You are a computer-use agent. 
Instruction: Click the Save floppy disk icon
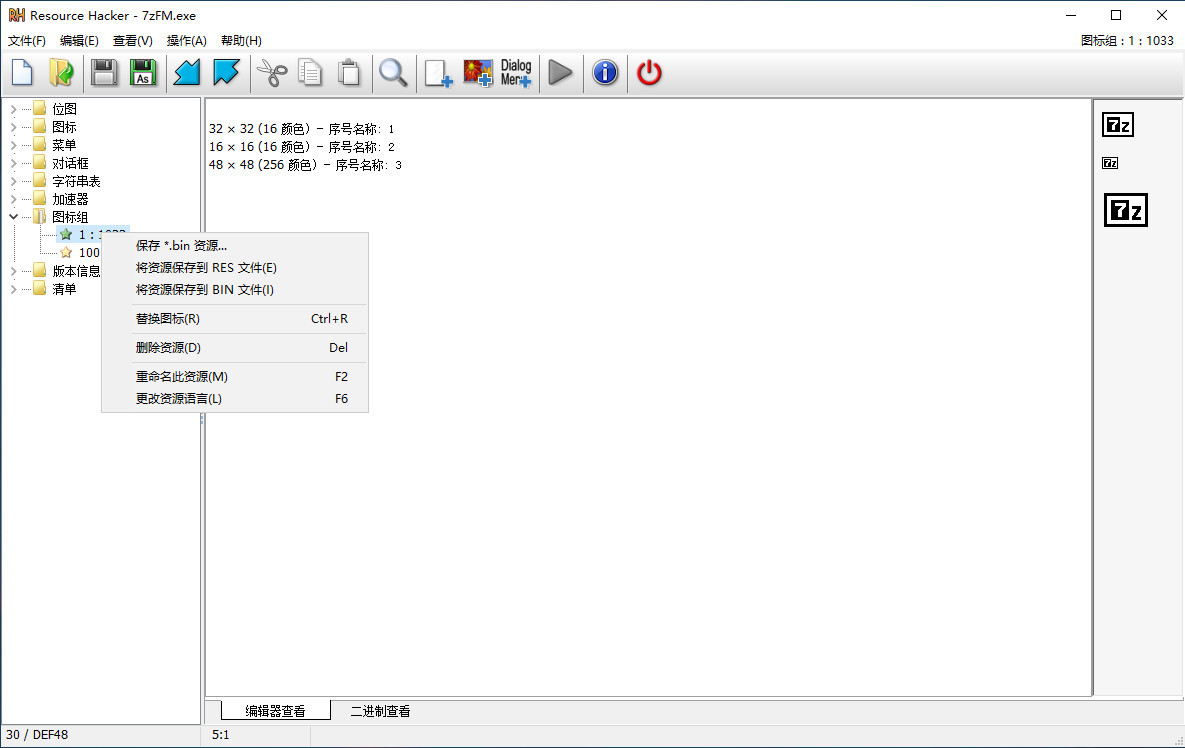tap(104, 73)
